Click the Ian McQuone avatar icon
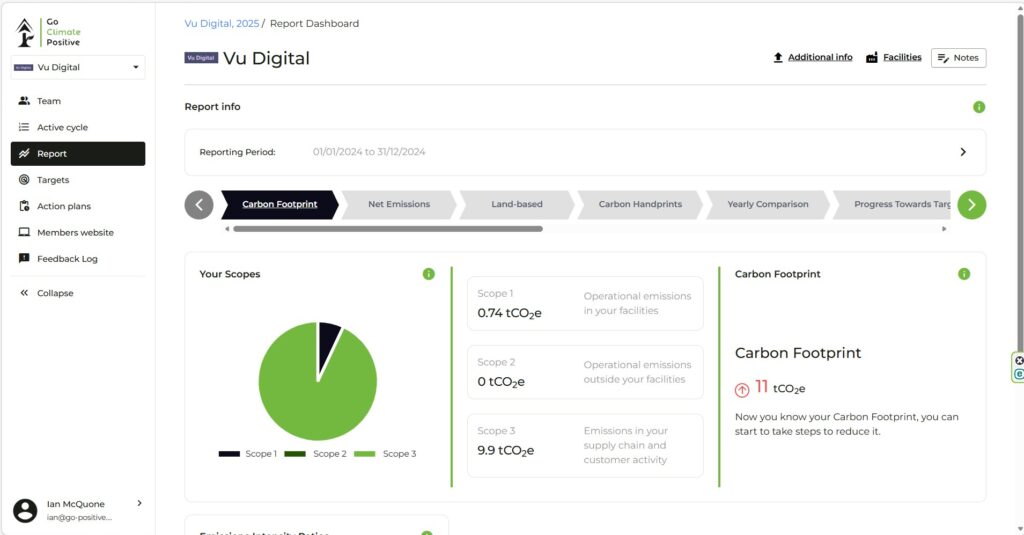 coord(25,510)
